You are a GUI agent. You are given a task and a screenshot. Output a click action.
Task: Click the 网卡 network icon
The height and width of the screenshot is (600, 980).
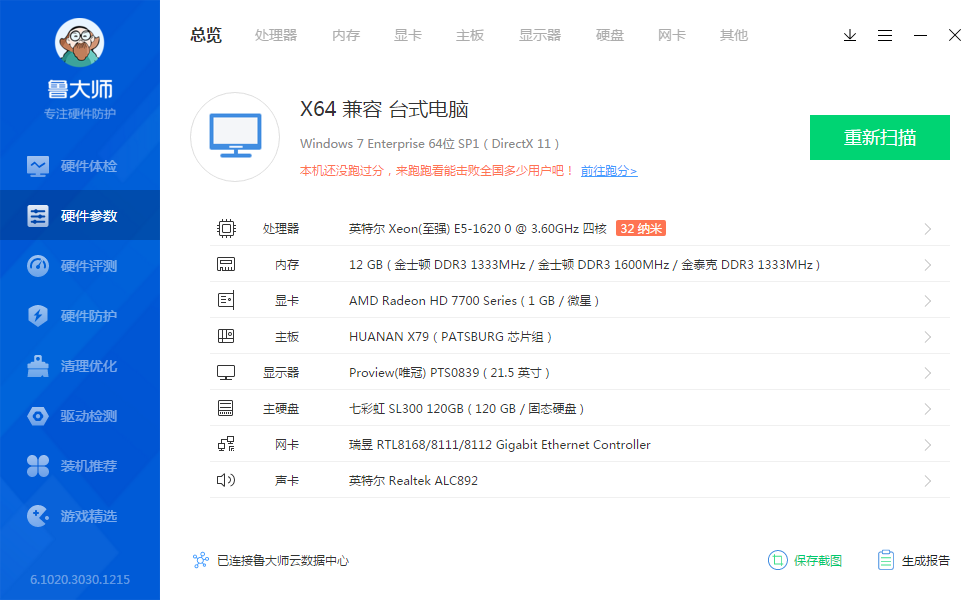click(x=226, y=444)
